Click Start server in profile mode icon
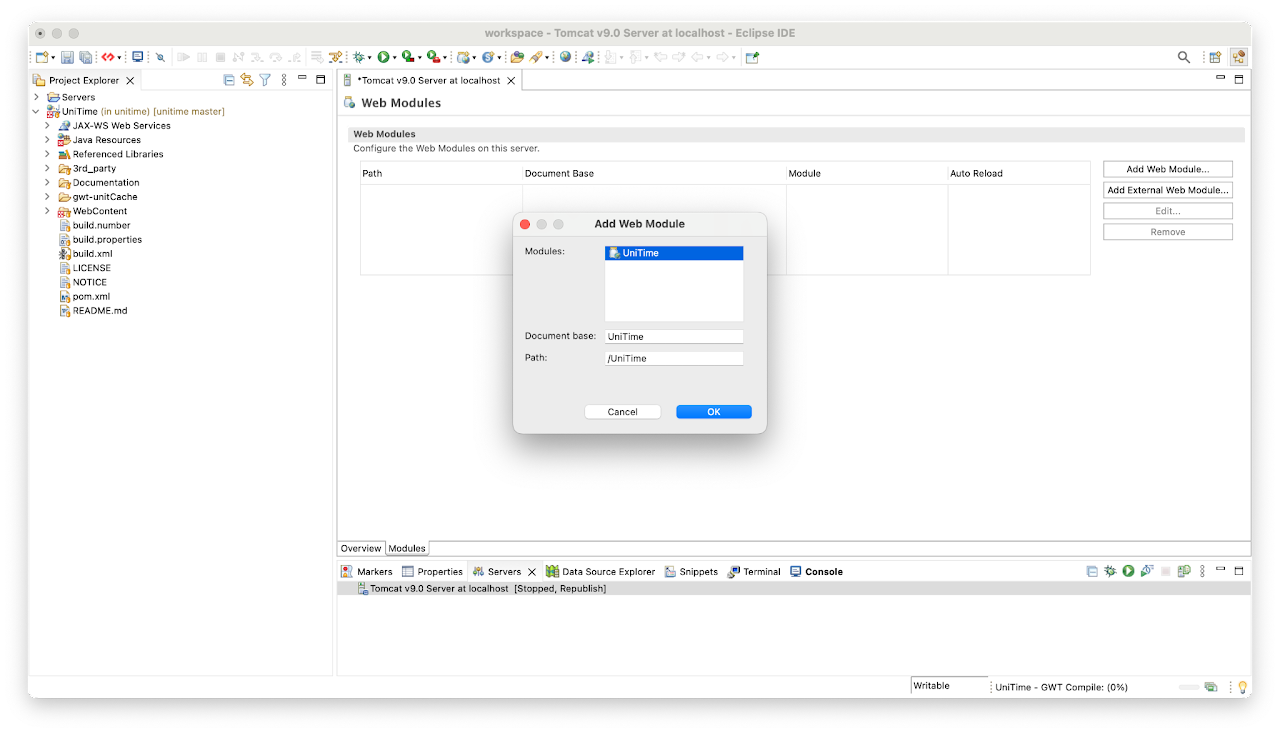This screenshot has height=733, width=1280. [1147, 571]
